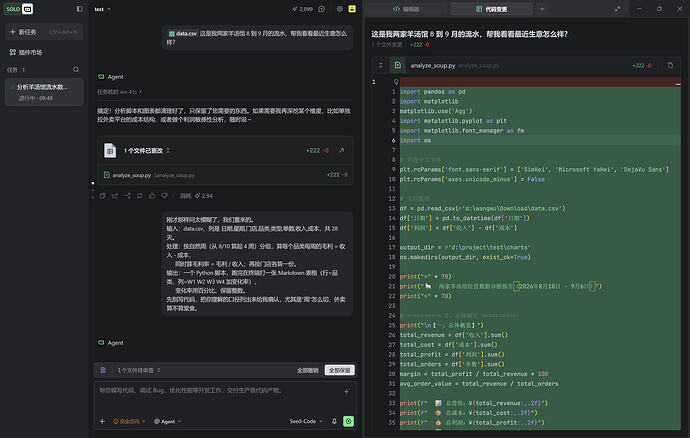
Task: Open the test project dropdown
Action: (x=103, y=9)
